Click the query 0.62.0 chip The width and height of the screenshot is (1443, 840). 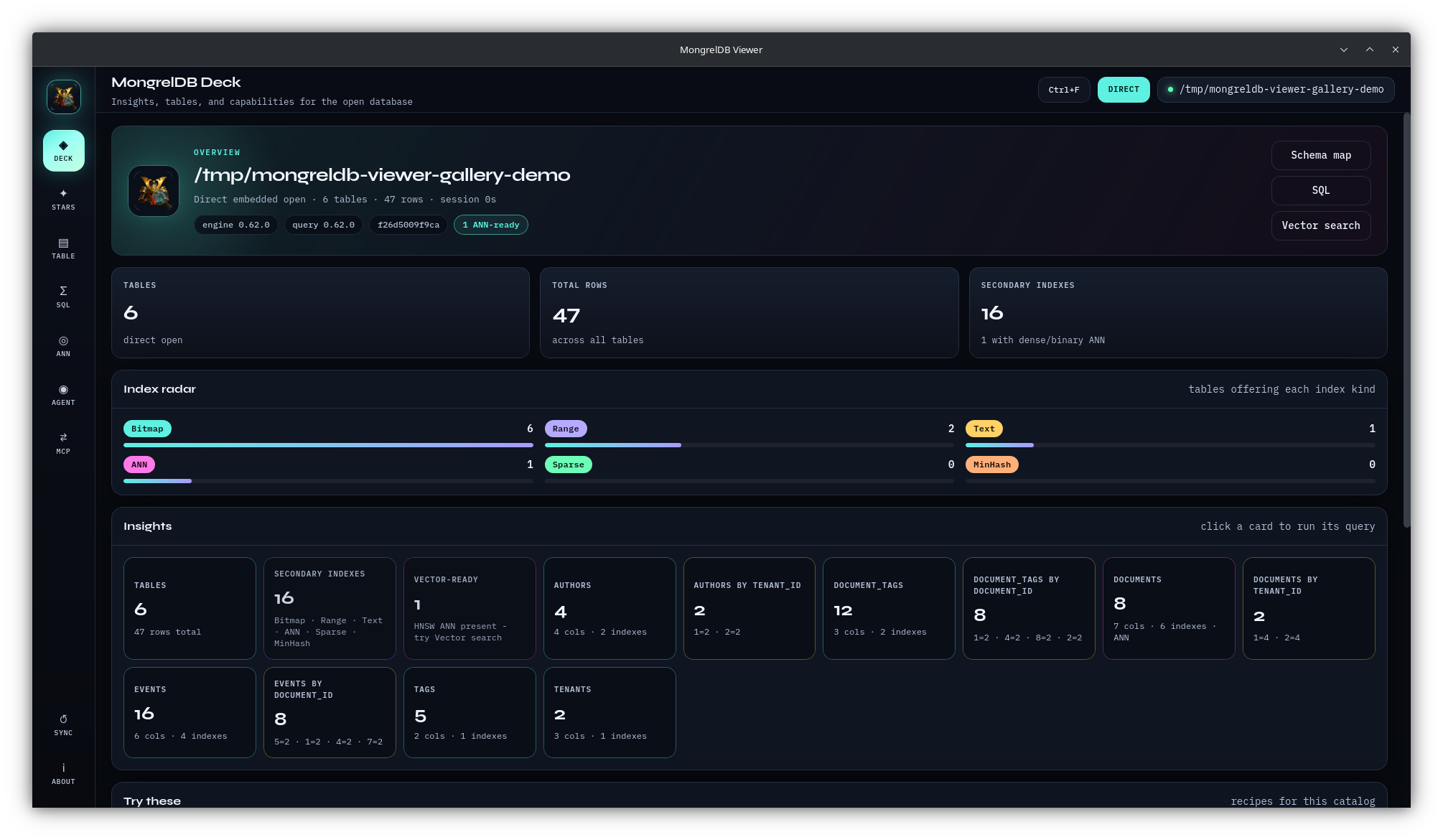coord(323,225)
